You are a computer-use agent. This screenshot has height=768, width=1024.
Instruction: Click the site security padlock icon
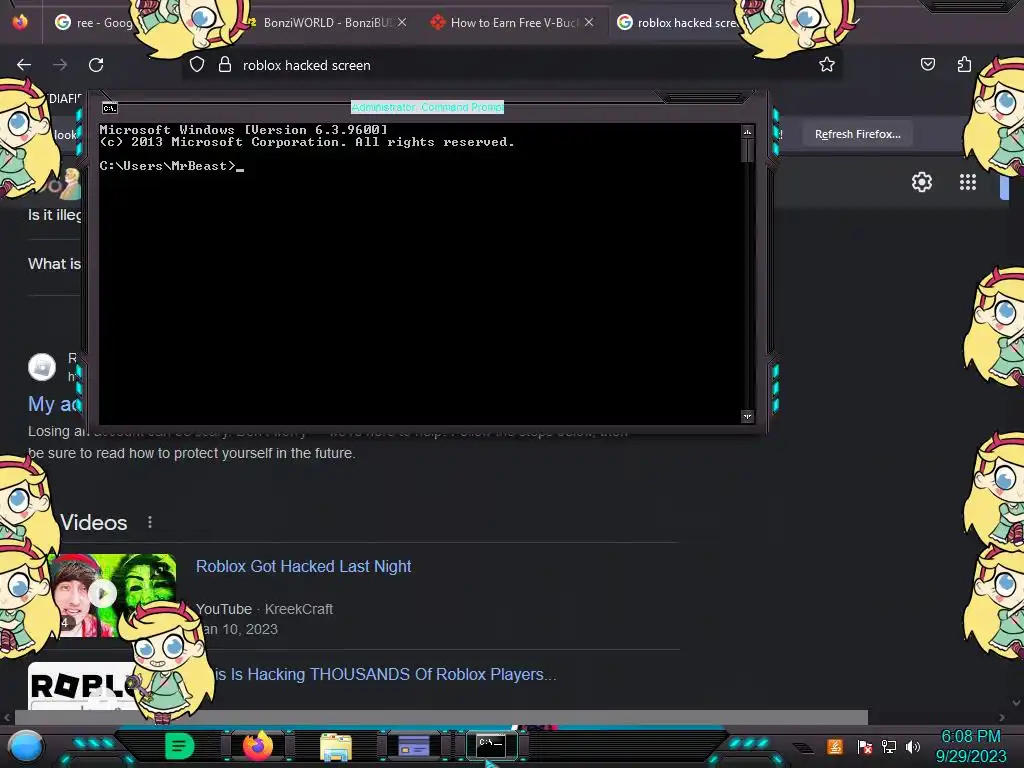point(225,64)
